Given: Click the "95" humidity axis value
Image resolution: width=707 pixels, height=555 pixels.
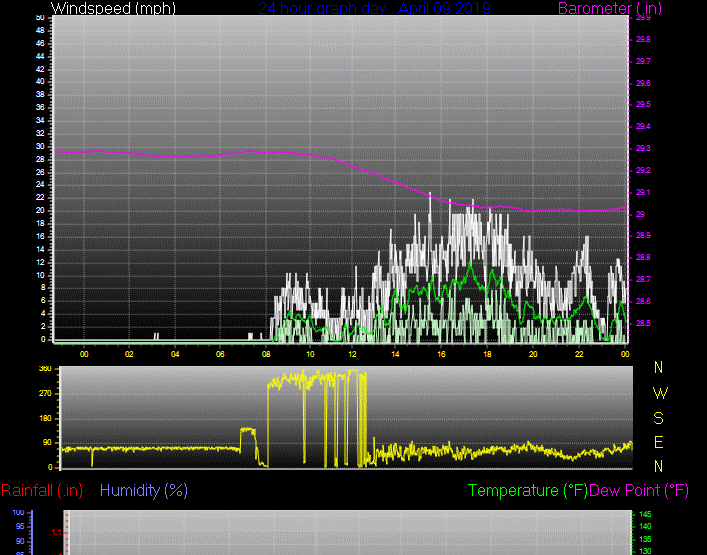Looking at the screenshot, I should [x=20, y=527].
